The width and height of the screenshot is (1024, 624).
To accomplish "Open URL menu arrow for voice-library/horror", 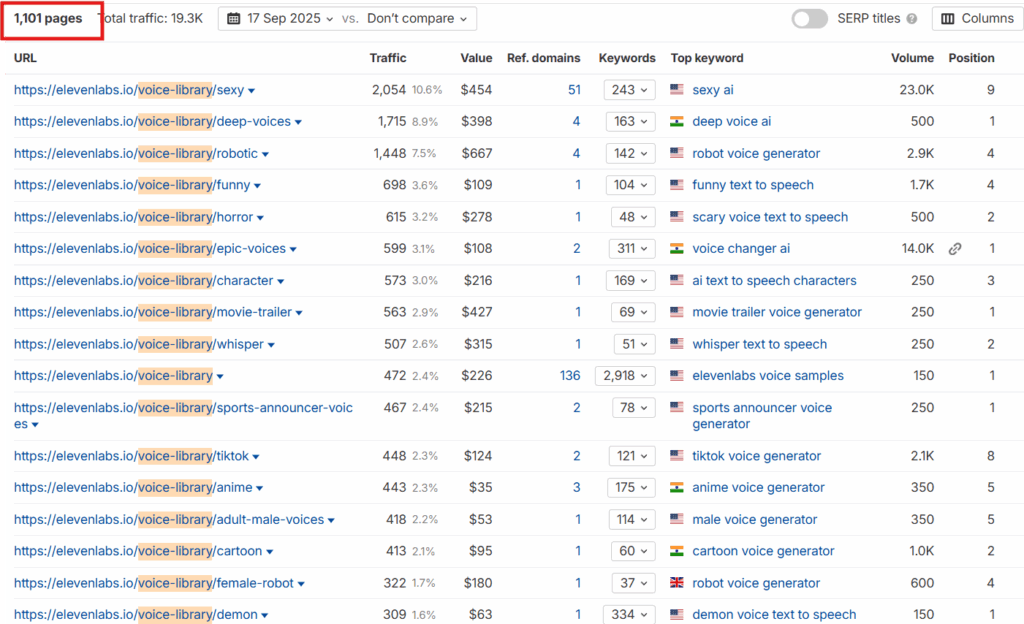I will (260, 218).
